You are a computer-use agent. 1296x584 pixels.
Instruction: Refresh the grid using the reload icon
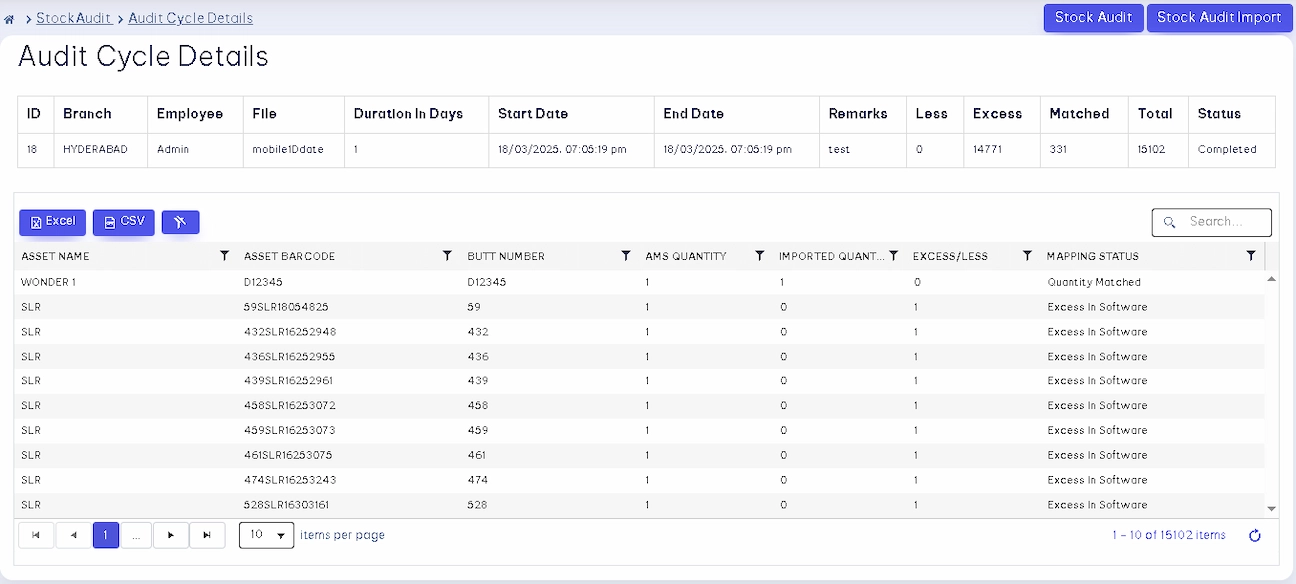pyautogui.click(x=1255, y=536)
